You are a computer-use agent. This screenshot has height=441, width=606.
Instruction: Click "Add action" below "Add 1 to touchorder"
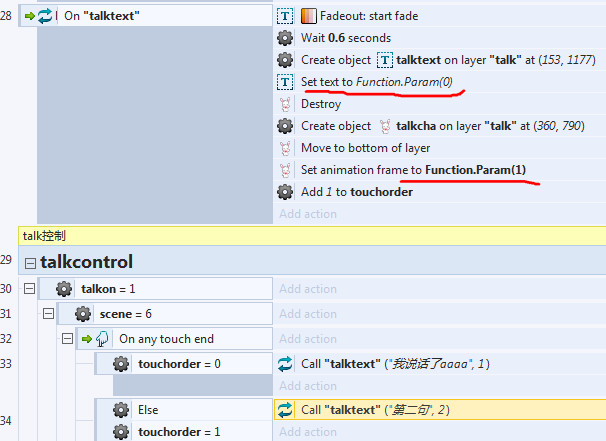tap(308, 214)
